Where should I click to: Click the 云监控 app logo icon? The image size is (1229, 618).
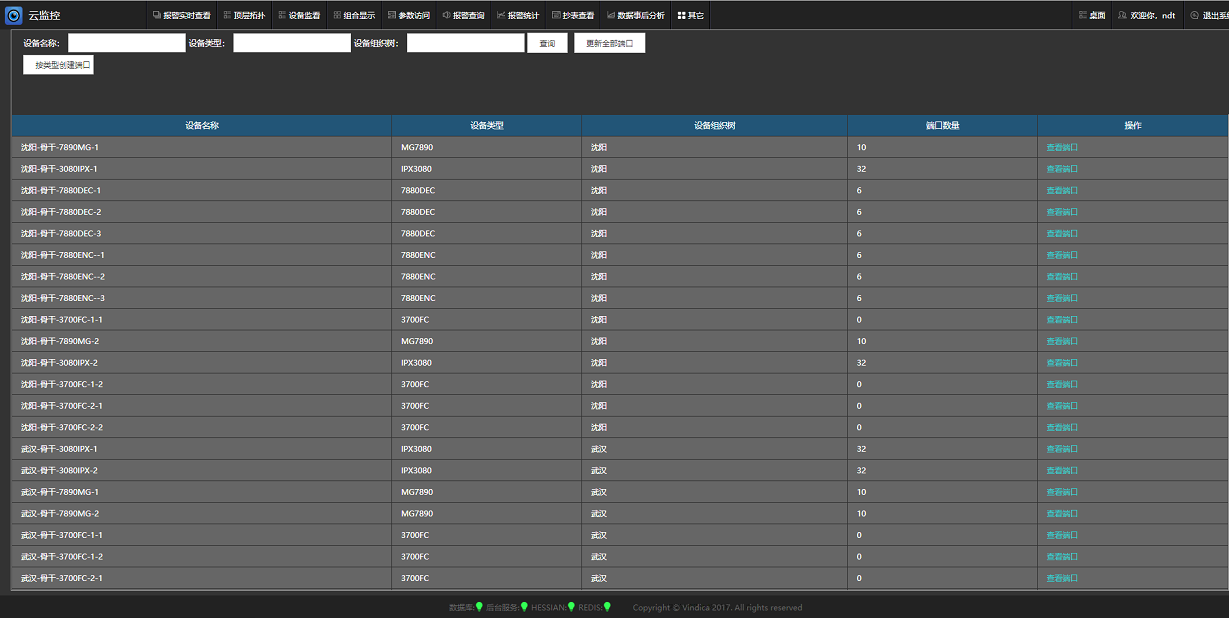[x=14, y=15]
